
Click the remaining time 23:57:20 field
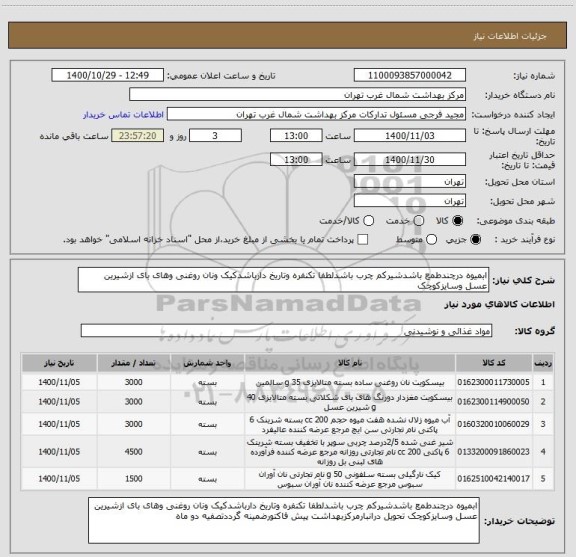(x=138, y=136)
